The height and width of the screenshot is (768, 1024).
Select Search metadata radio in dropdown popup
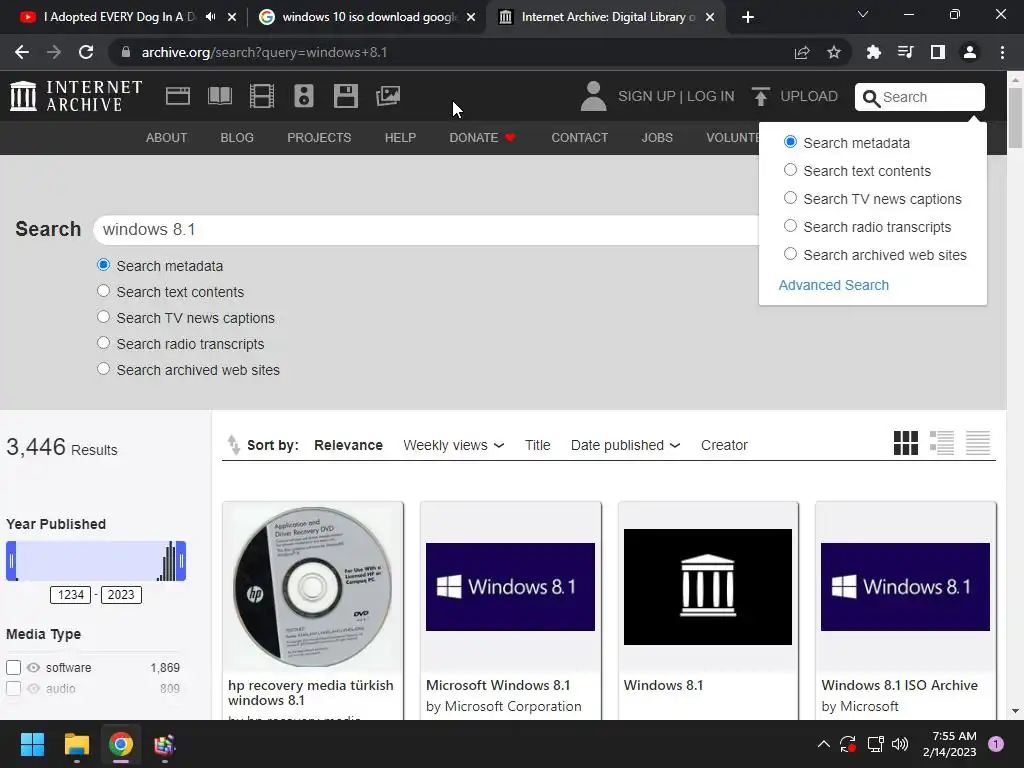click(790, 142)
